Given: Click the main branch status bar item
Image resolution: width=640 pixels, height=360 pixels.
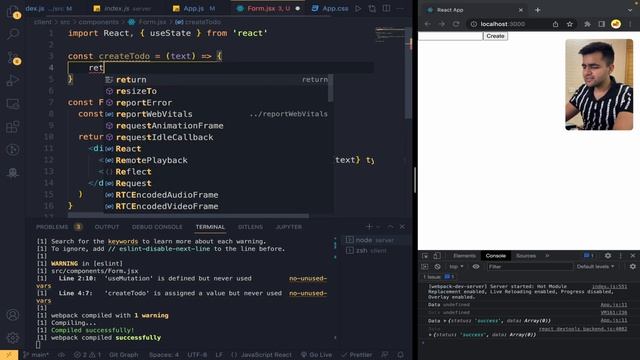Looking at the screenshot, I should (37, 355).
